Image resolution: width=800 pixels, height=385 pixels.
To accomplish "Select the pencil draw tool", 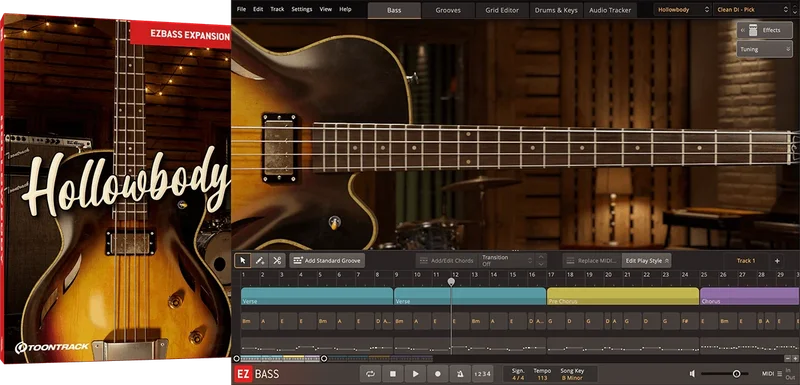I will tap(260, 261).
